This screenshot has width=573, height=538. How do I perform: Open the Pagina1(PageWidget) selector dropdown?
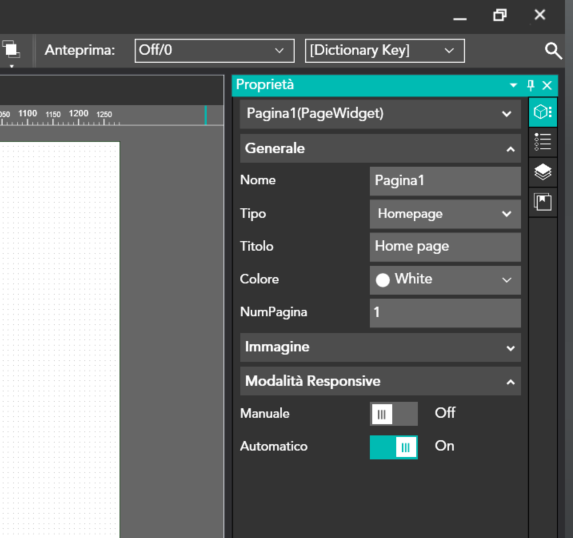(380, 114)
